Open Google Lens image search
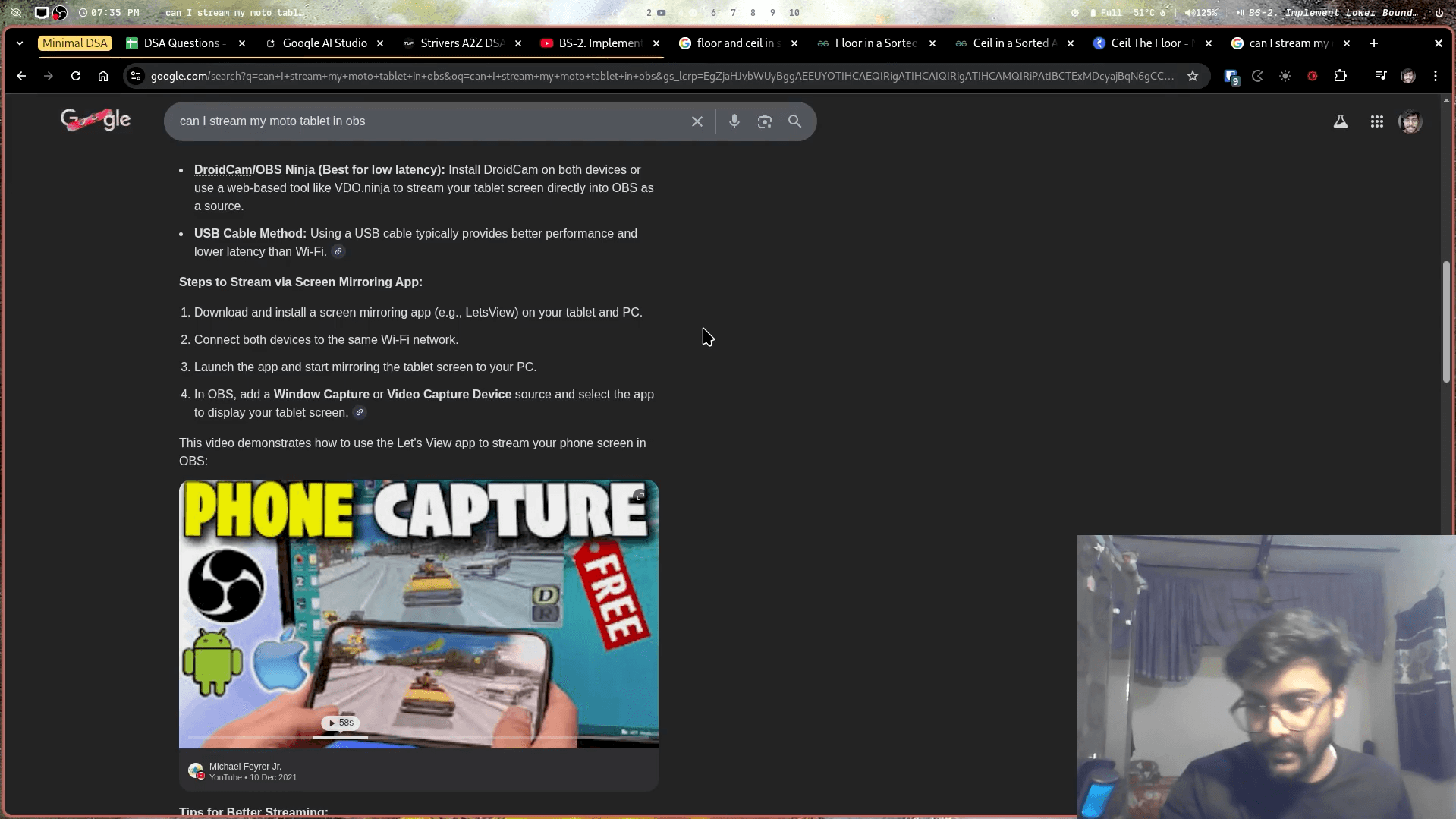Screen dimensions: 1456x819 tap(764, 121)
